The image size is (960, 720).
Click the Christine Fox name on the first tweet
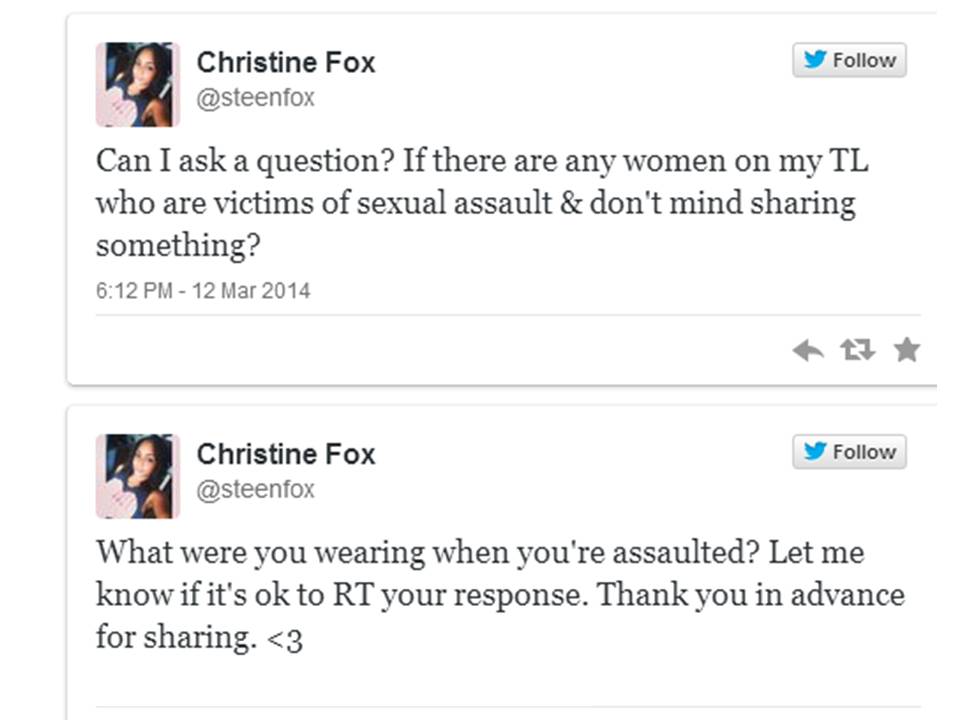point(286,62)
